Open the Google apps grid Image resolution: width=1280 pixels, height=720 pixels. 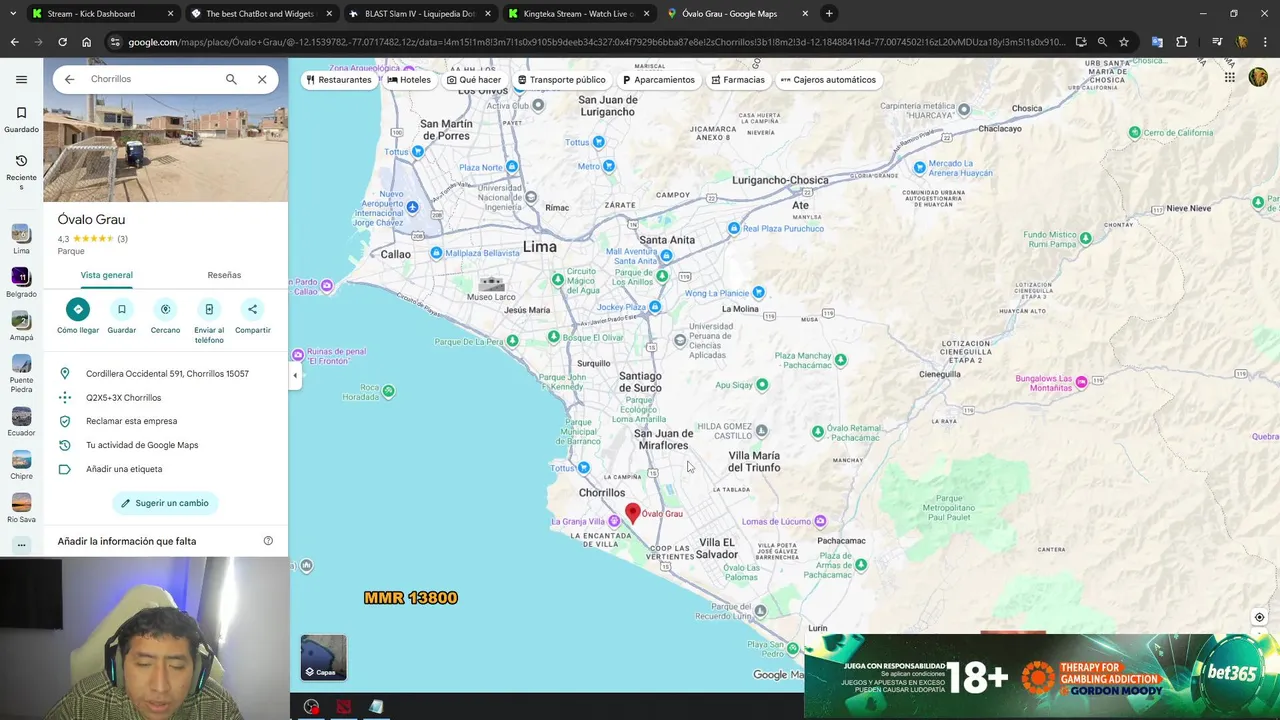1230,78
